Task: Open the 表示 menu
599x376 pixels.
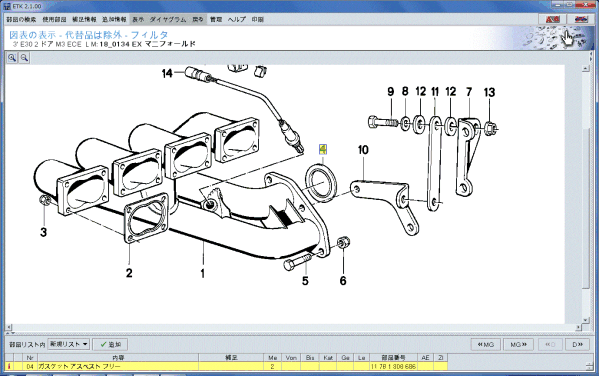Action: pyautogui.click(x=138, y=19)
